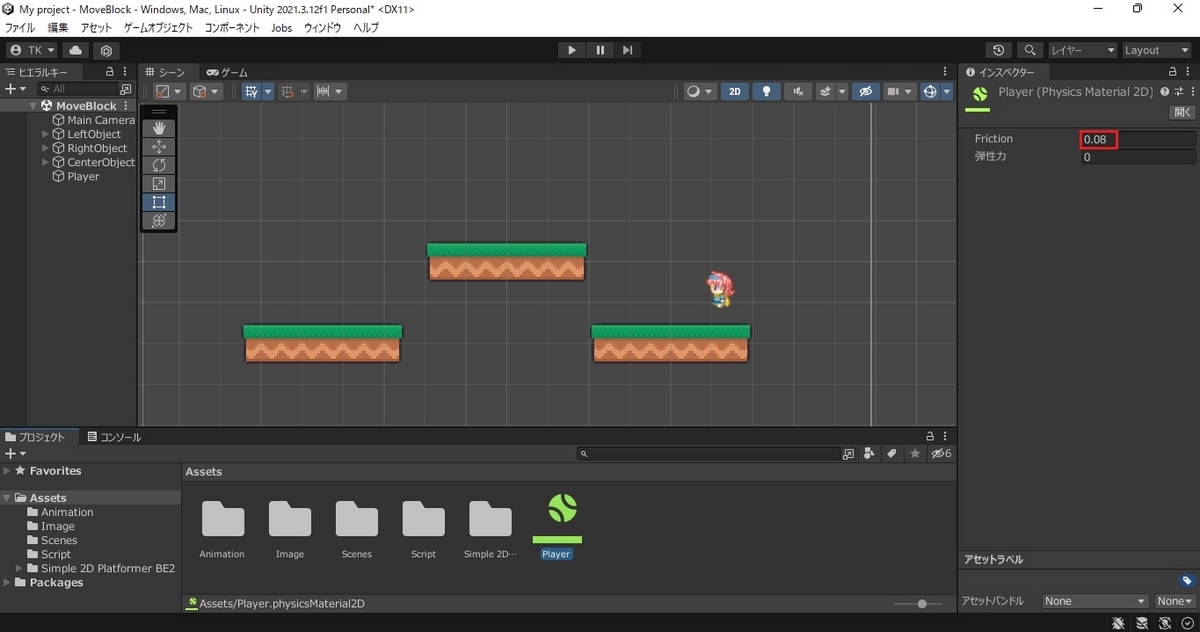Search assets by type icon

coord(869,454)
